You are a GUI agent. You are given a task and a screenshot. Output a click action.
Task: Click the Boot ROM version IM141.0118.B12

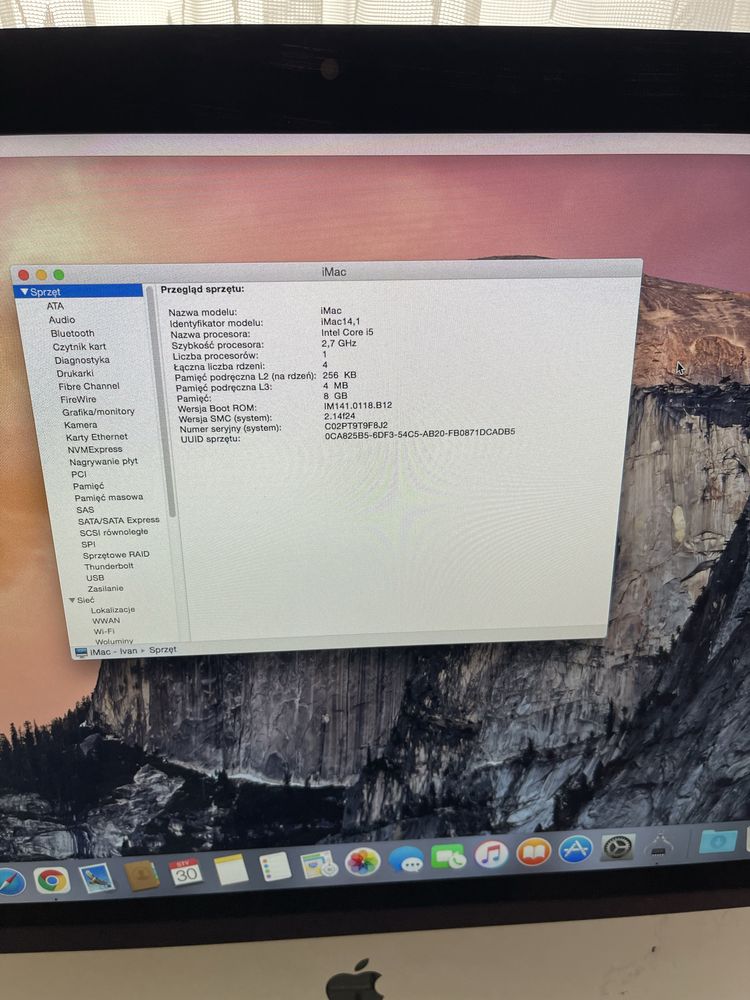[358, 406]
